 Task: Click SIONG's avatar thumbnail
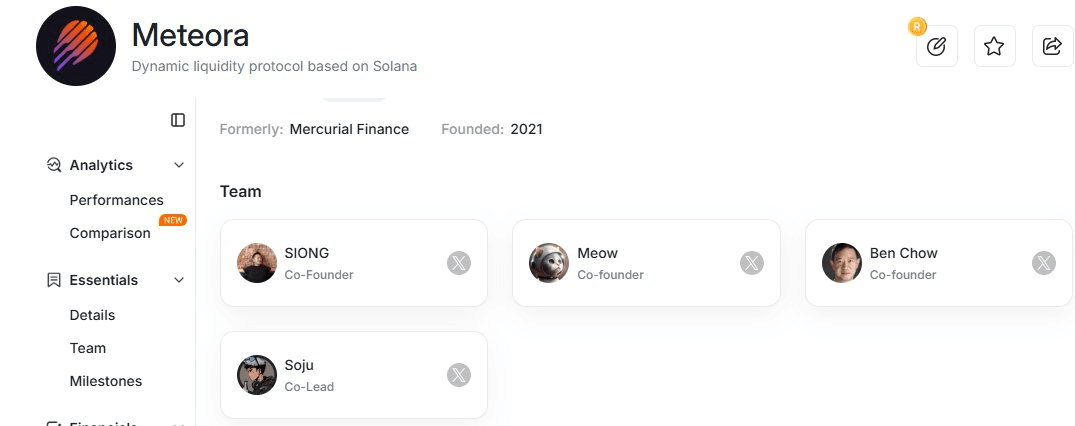click(x=257, y=263)
